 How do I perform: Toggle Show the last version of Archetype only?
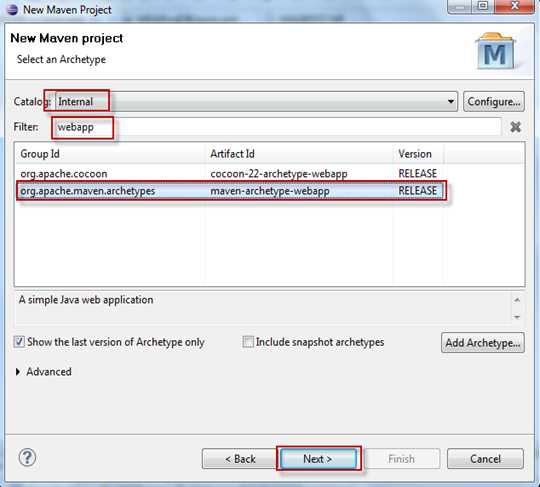click(x=19, y=342)
